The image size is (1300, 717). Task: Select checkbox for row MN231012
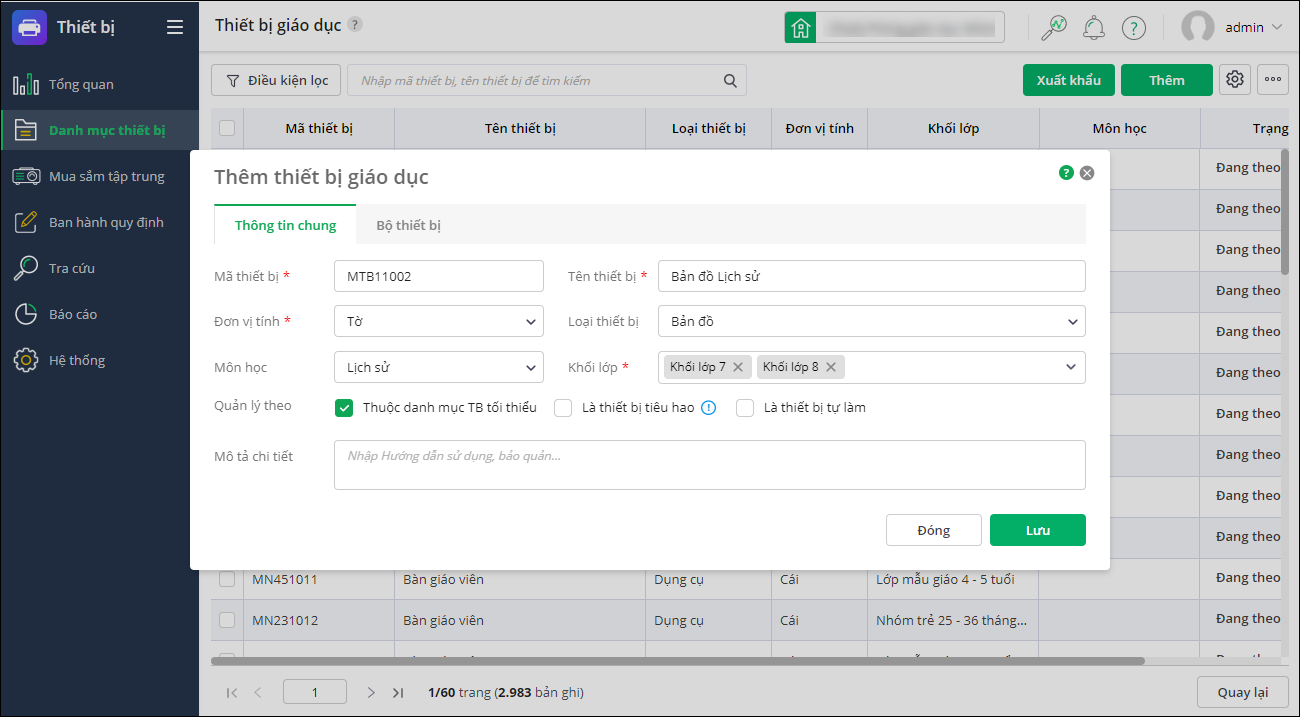227,620
